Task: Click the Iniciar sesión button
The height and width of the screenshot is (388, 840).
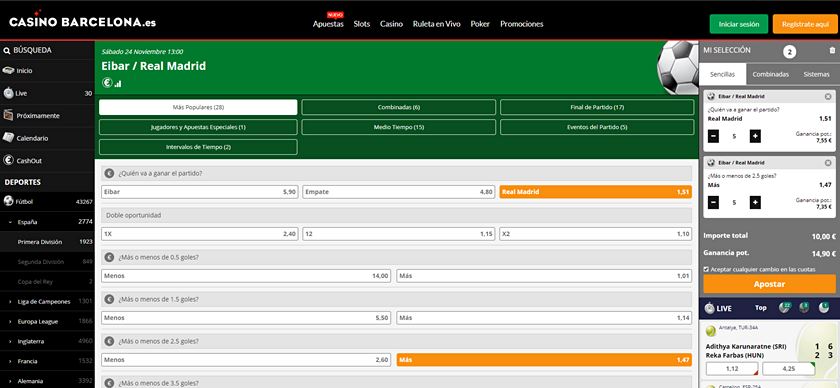Action: coord(739,24)
